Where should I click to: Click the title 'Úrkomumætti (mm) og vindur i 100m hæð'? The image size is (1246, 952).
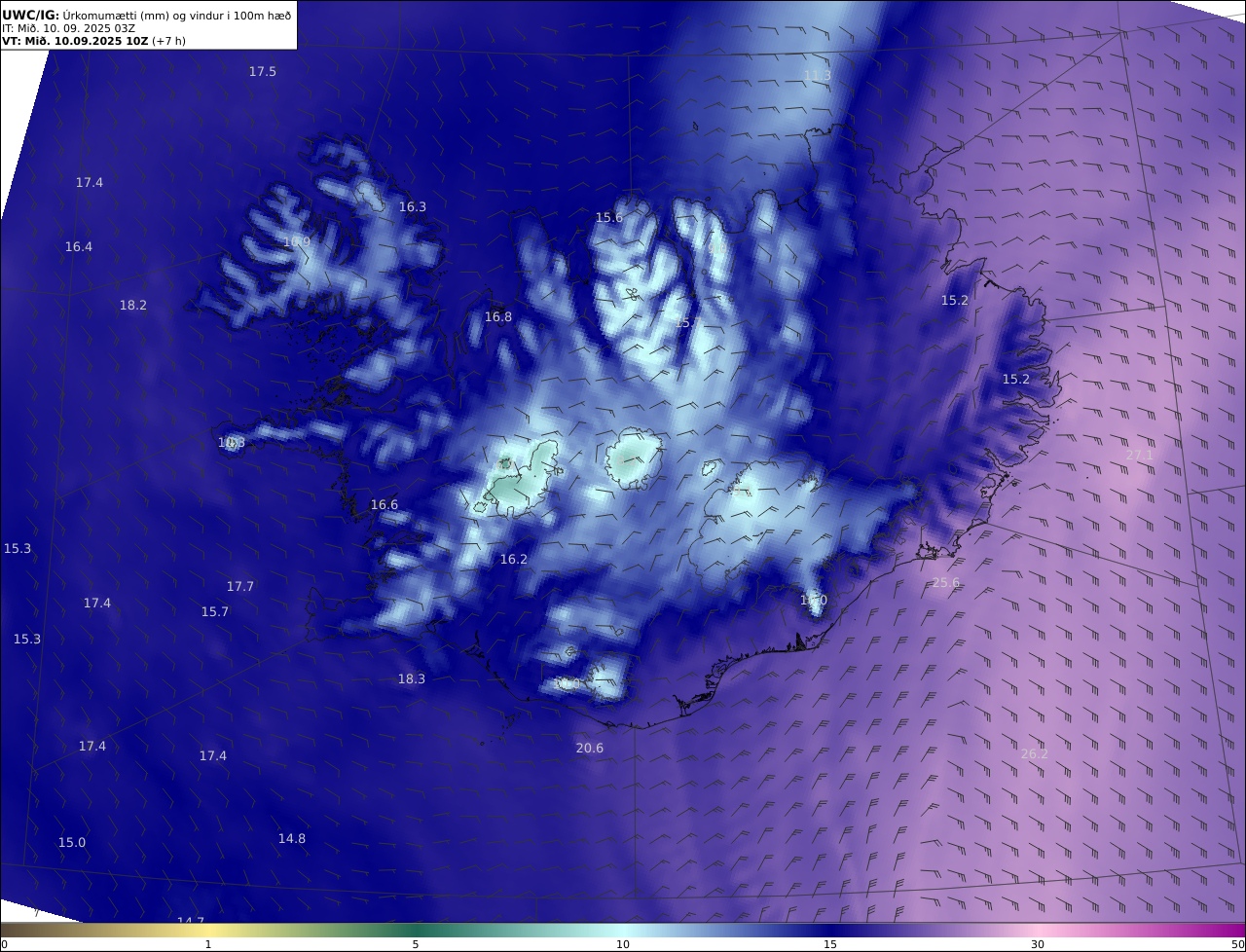177,16
